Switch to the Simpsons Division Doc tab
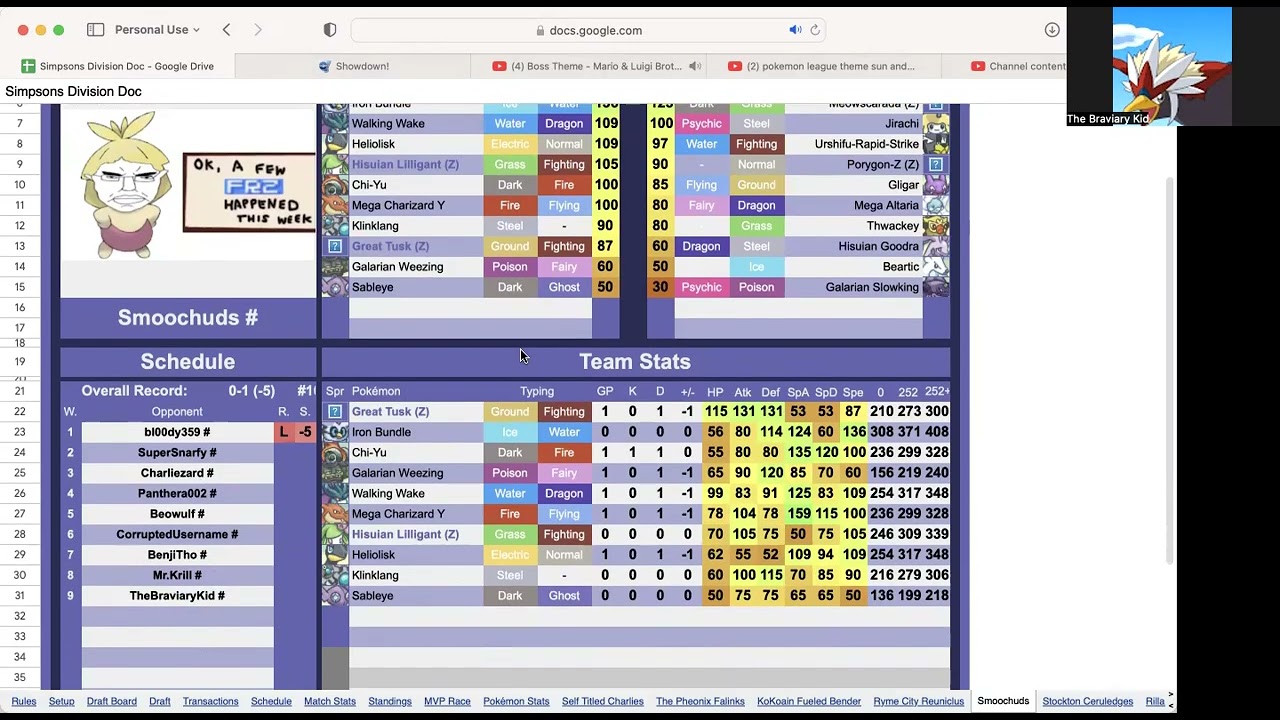1280x720 pixels. click(x=118, y=66)
